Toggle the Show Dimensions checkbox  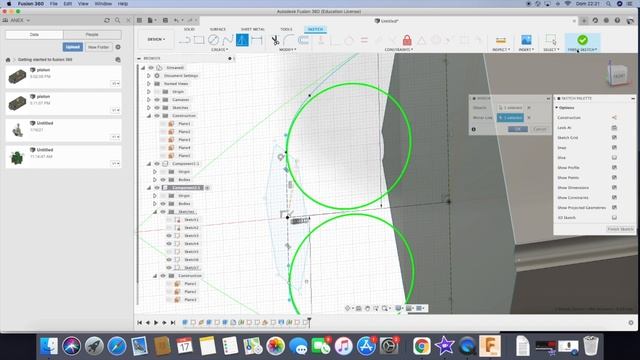[614, 187]
